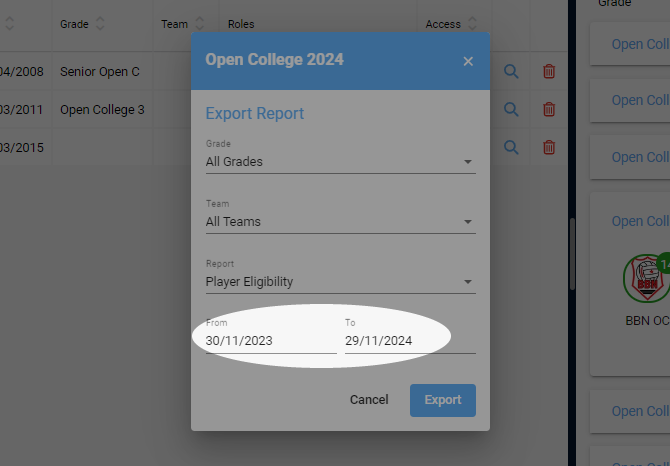670x466 pixels.
Task: Sort table by Access column
Action: click(472, 24)
